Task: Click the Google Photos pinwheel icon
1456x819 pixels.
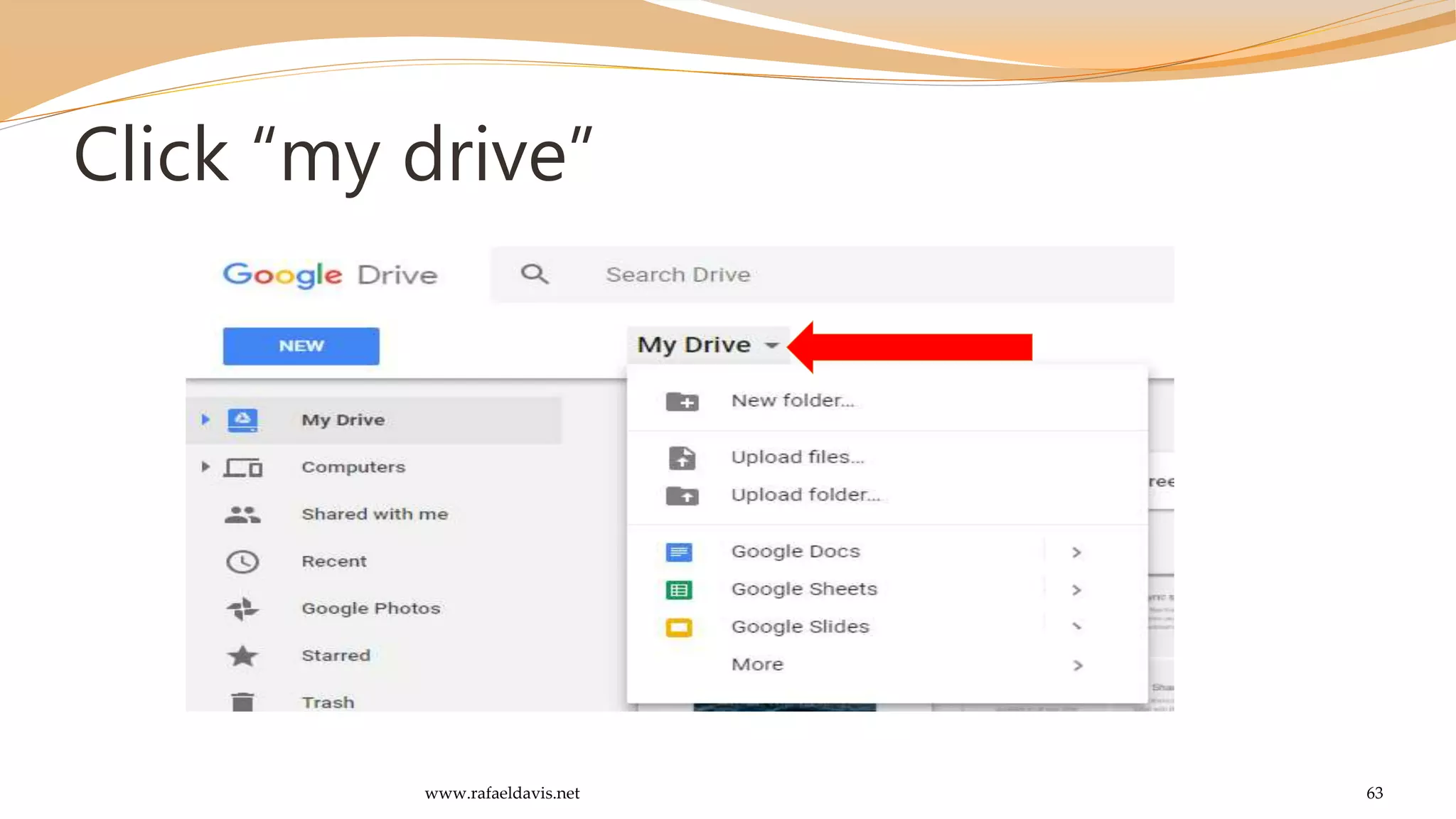Action: [242, 609]
